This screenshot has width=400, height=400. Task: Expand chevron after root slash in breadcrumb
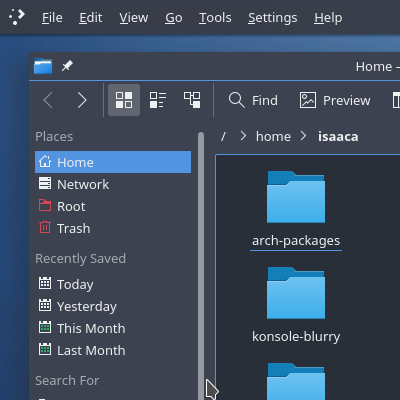[243, 136]
